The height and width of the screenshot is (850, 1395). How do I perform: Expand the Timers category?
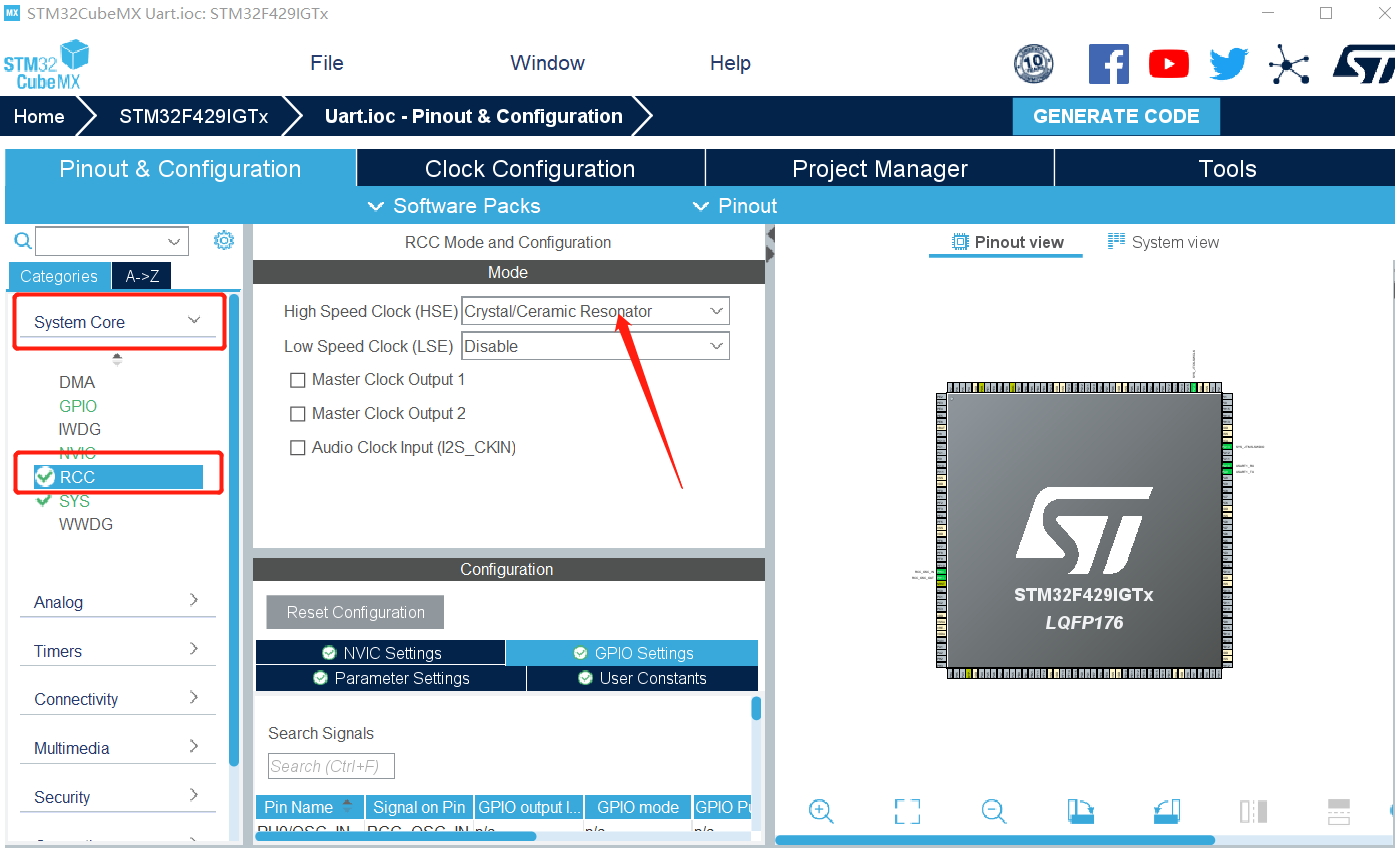[x=118, y=651]
